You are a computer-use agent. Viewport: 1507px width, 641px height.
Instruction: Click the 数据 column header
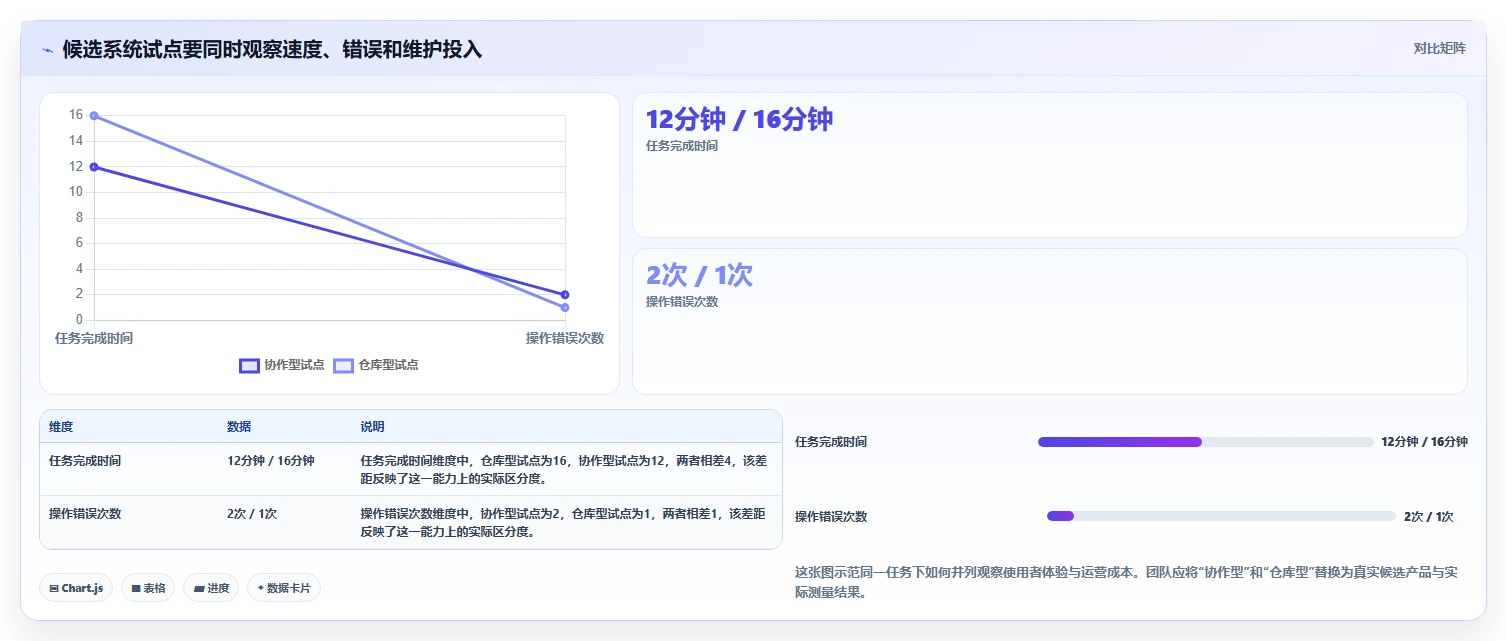coord(239,427)
